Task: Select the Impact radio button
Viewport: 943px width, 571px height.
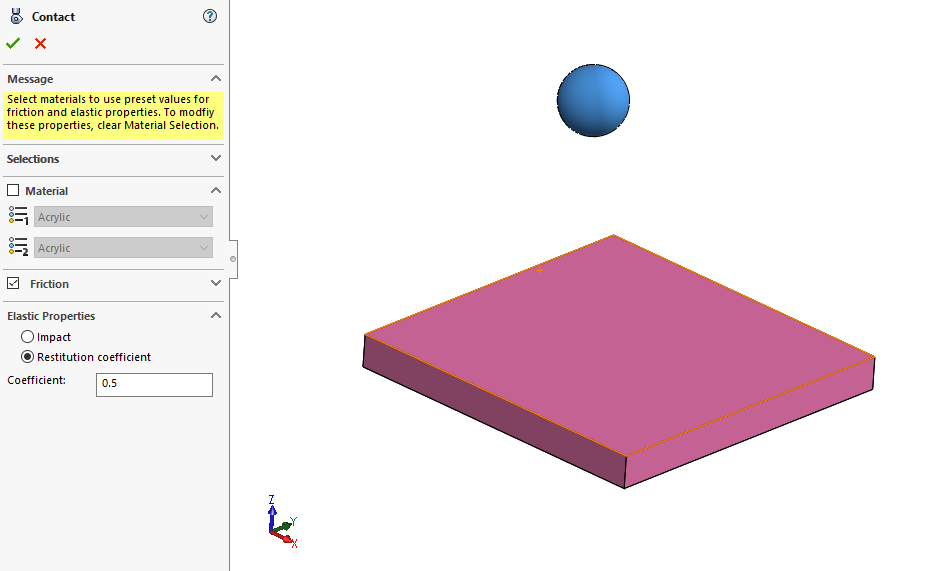Action: pyautogui.click(x=27, y=336)
